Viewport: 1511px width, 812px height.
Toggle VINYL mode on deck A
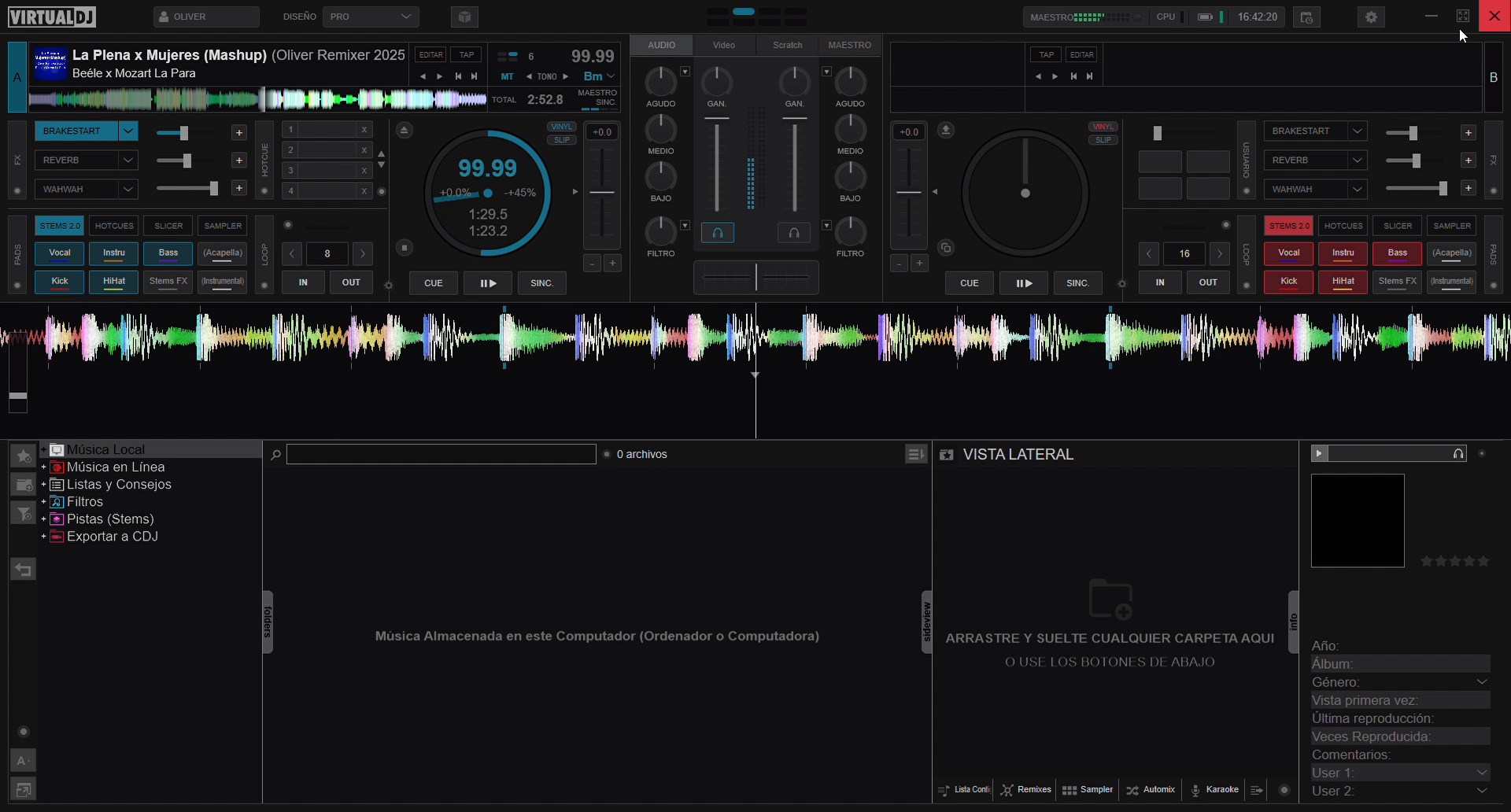pos(562,127)
